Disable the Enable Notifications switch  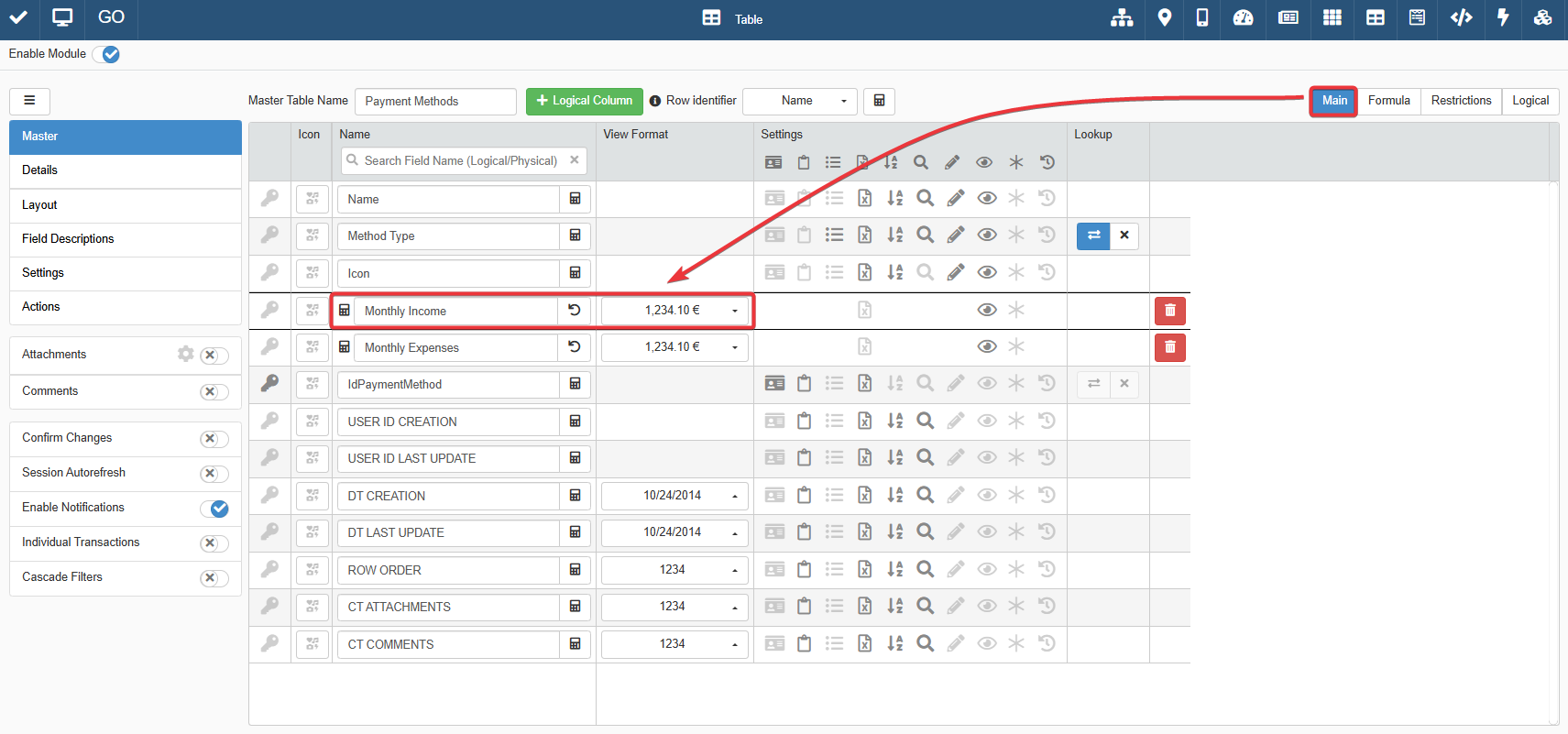tap(214, 509)
